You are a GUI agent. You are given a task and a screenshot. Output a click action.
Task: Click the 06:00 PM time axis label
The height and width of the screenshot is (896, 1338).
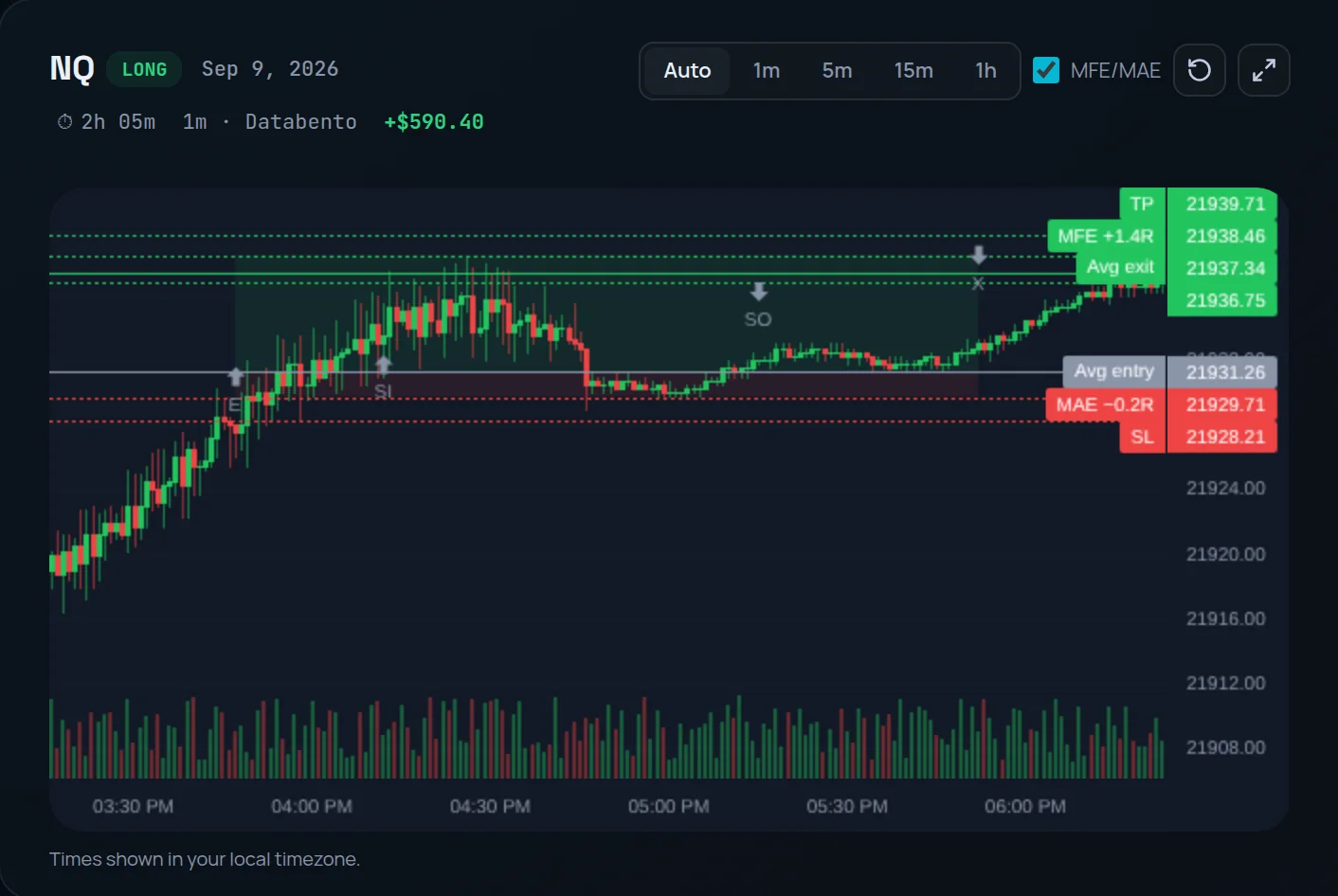tap(1024, 806)
